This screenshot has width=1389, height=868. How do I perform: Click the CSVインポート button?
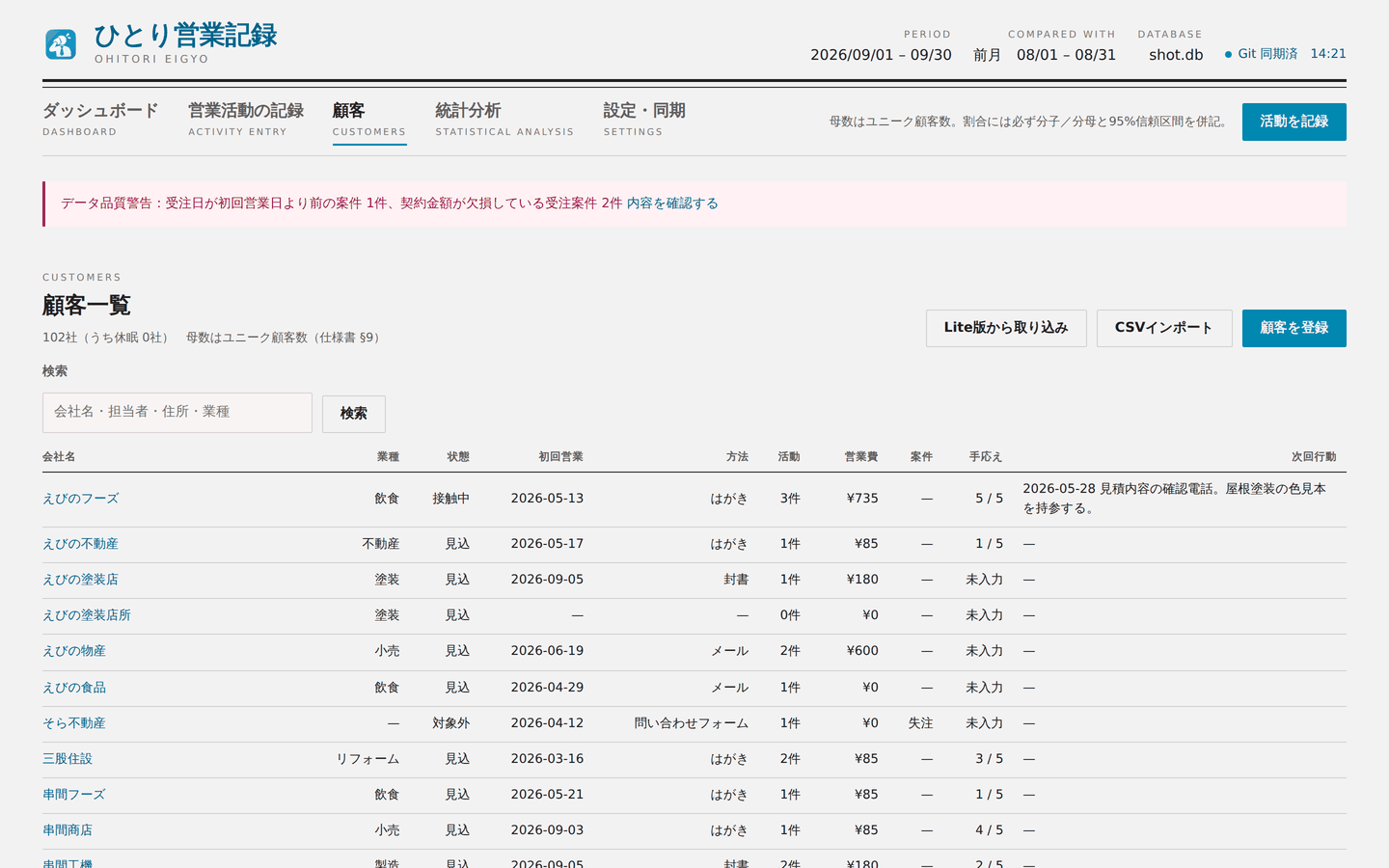(x=1164, y=328)
